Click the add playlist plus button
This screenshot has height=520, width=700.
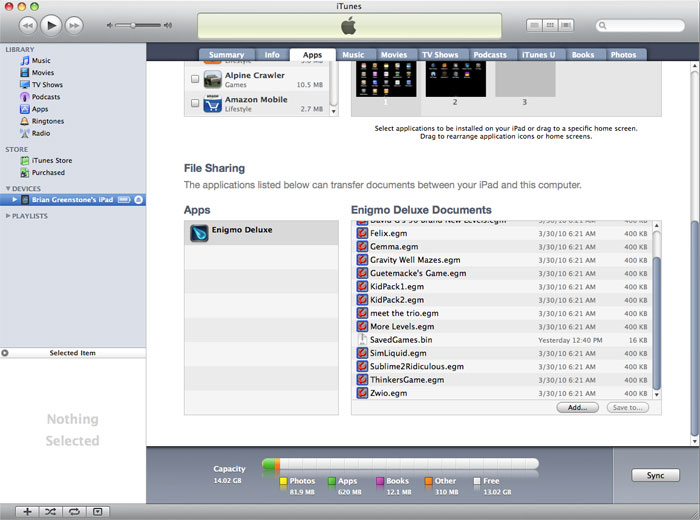tap(27, 511)
